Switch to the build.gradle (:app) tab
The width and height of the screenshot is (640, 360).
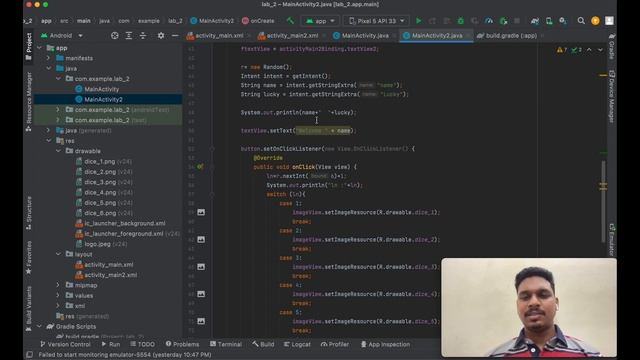point(509,36)
